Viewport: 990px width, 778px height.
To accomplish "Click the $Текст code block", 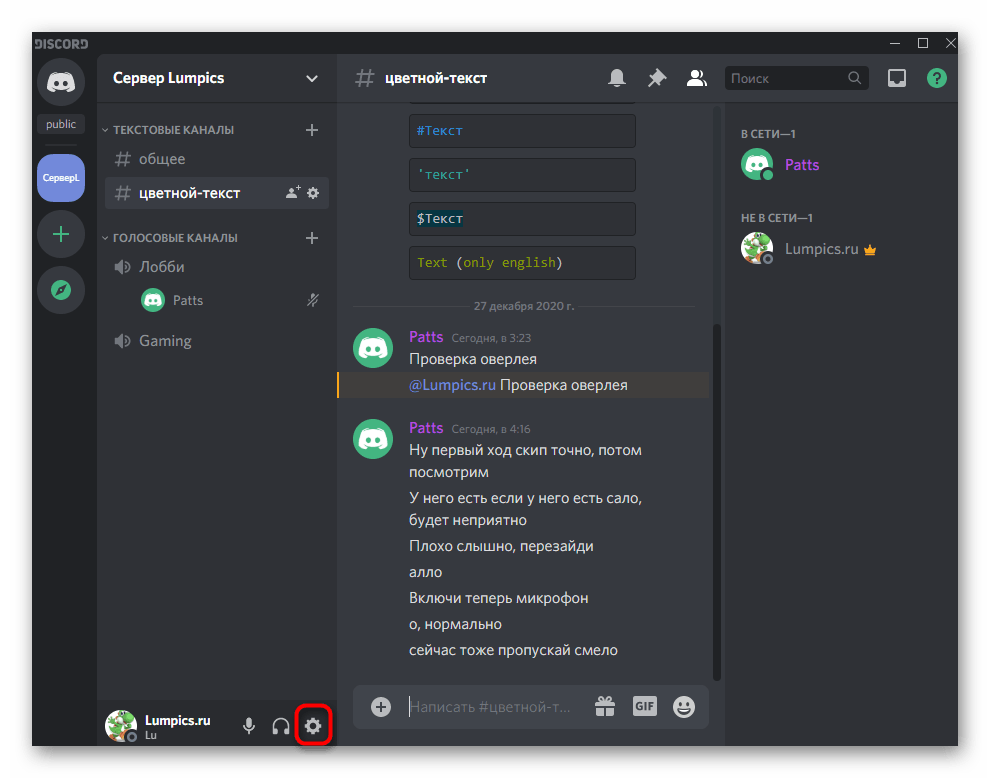I will pyautogui.click(x=522, y=219).
